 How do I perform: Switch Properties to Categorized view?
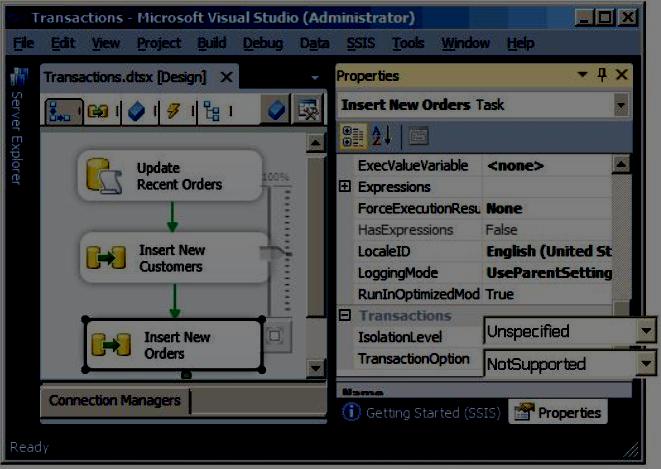pyautogui.click(x=353, y=137)
